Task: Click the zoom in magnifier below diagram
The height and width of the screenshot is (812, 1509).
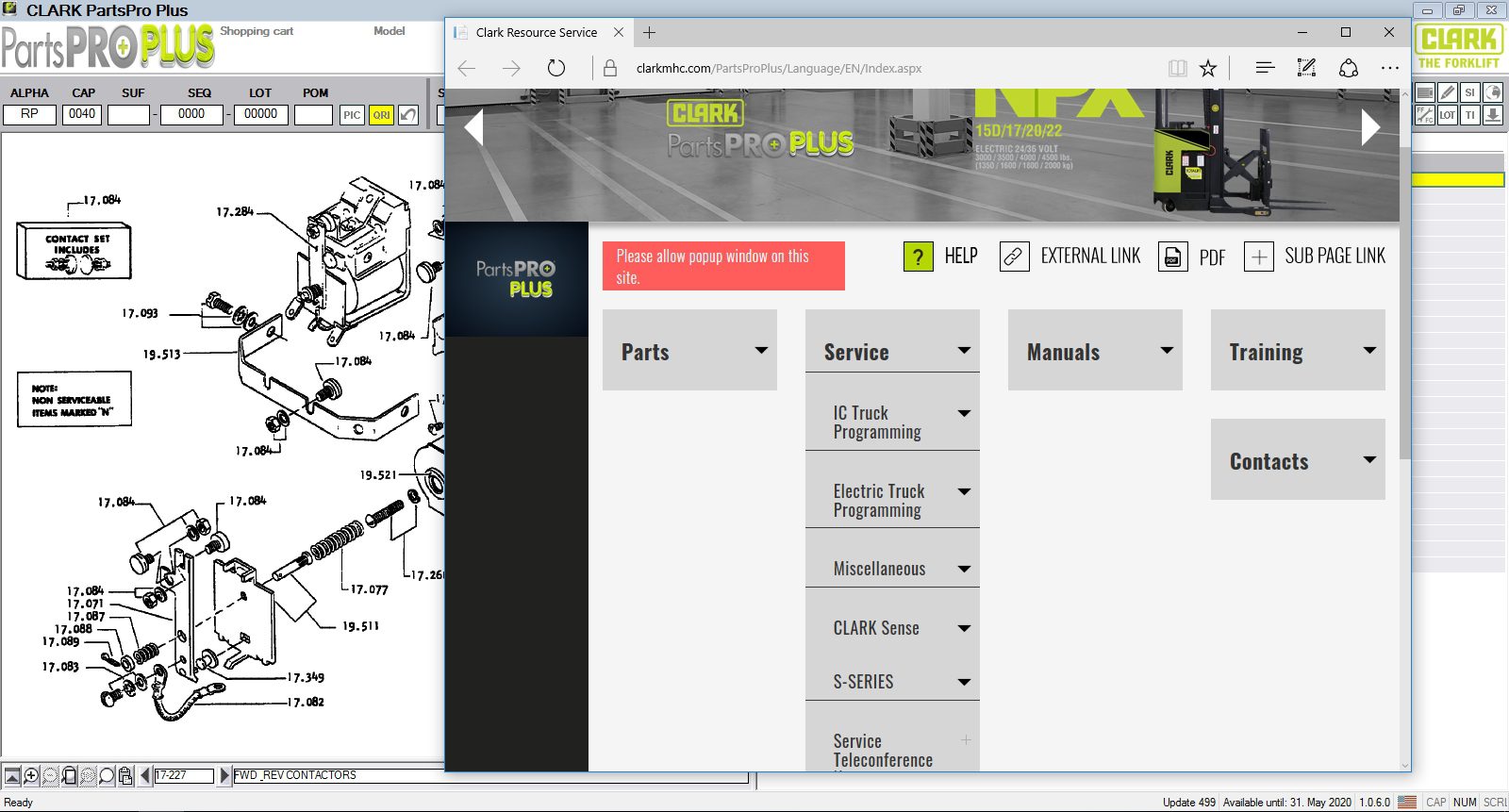Action: 31,775
